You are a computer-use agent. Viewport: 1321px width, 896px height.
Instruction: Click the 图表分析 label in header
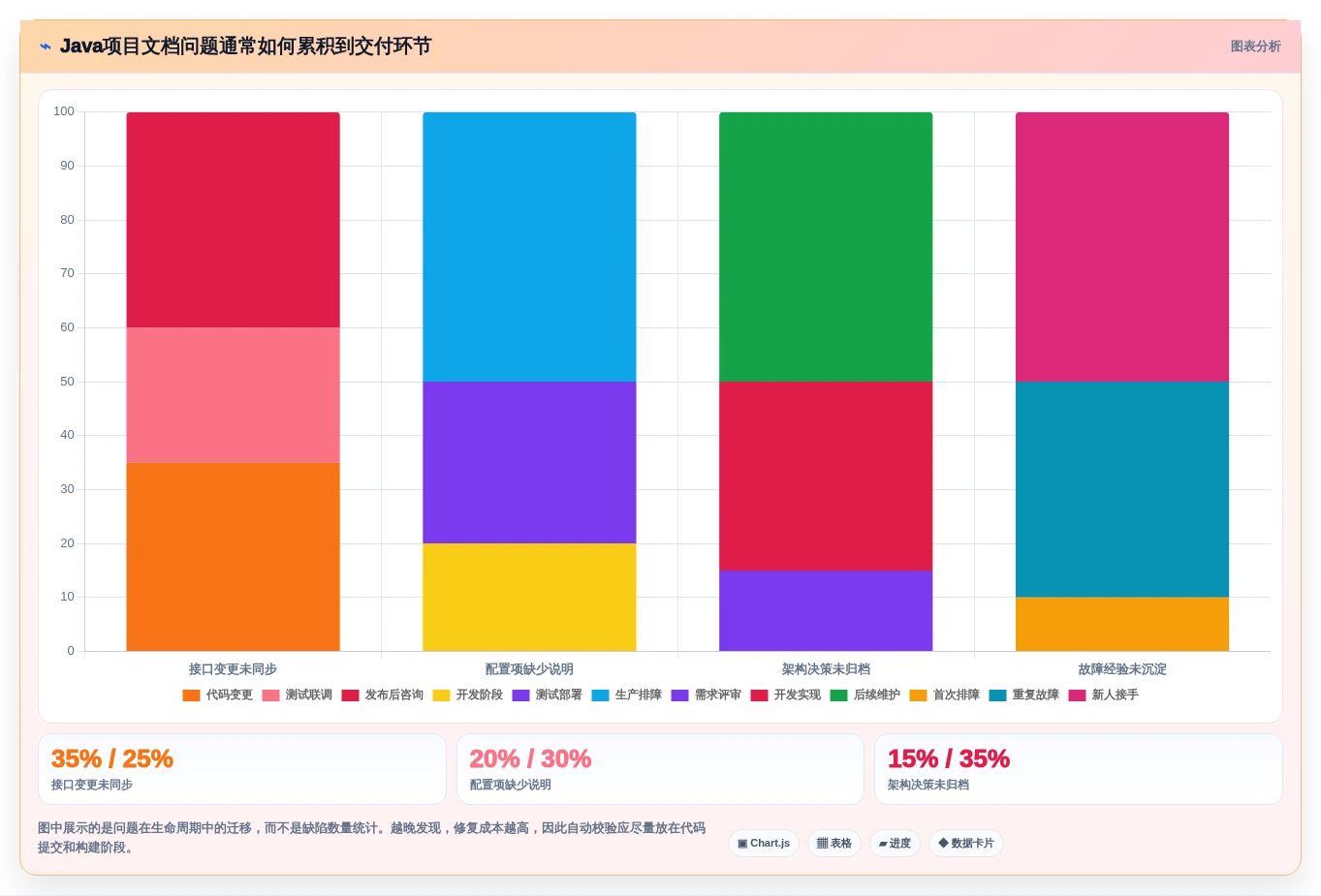tap(1255, 46)
